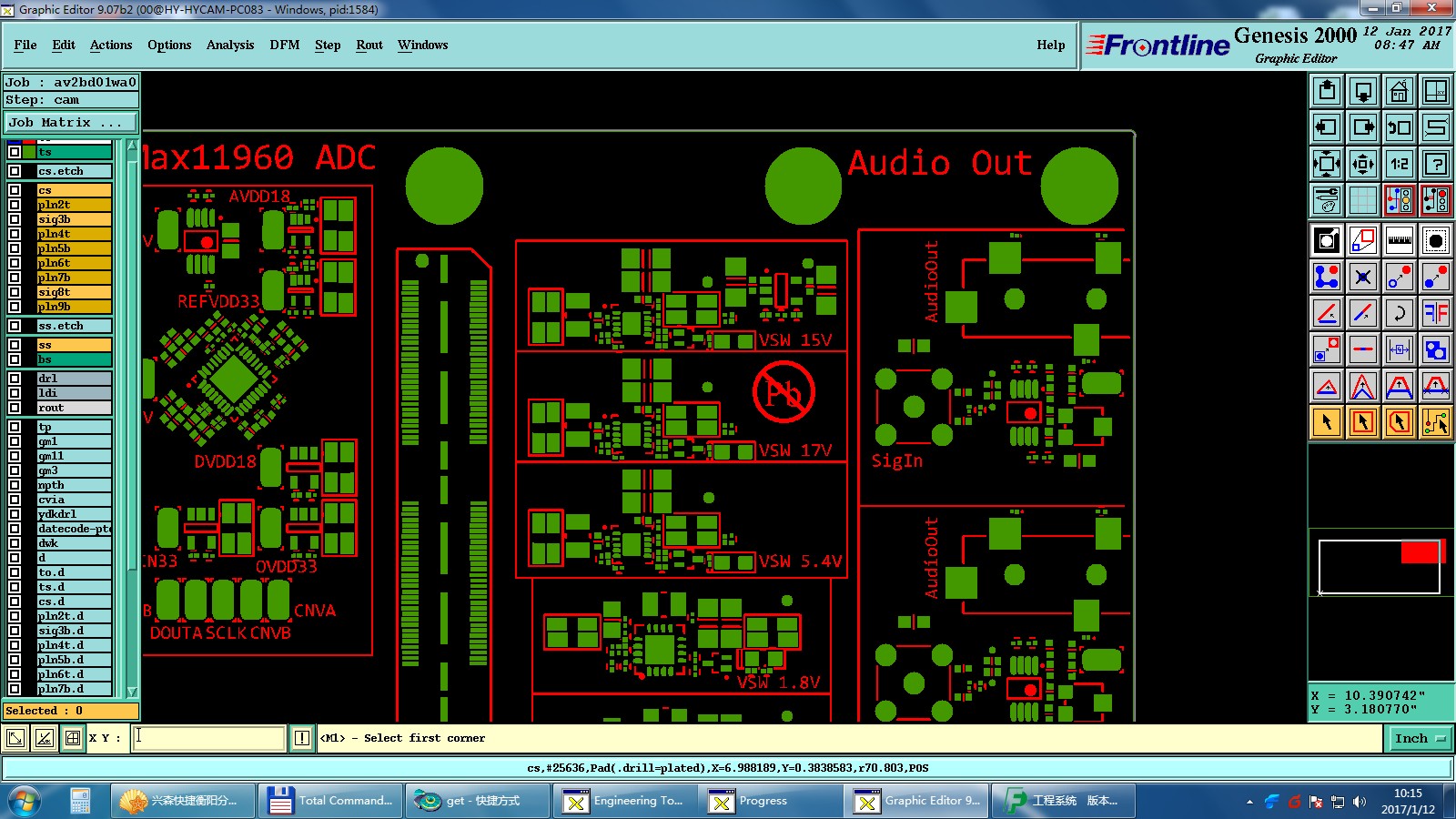Toggle the checkbox for layer sig3b

15,219
